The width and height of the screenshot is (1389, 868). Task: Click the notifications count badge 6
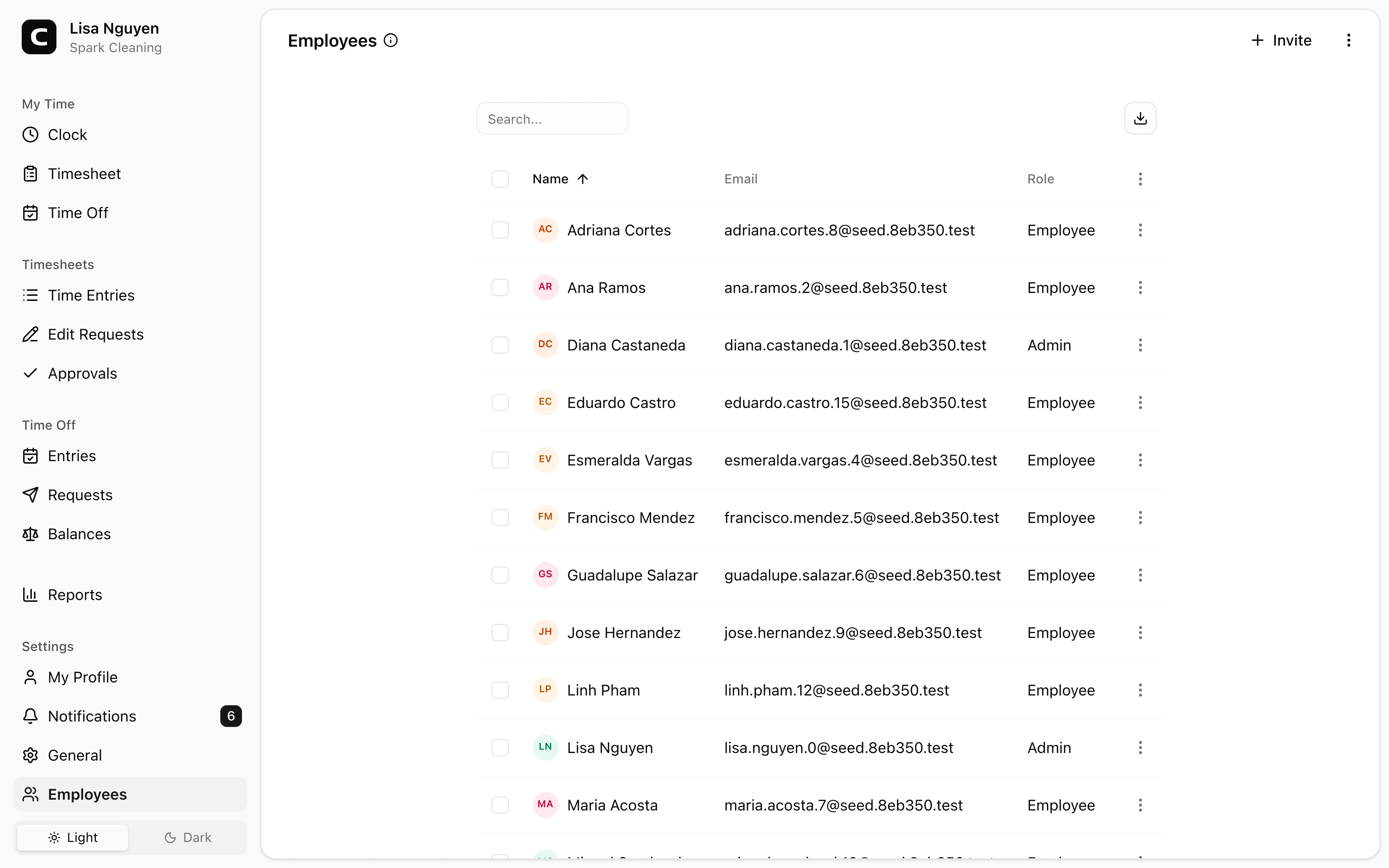click(231, 716)
